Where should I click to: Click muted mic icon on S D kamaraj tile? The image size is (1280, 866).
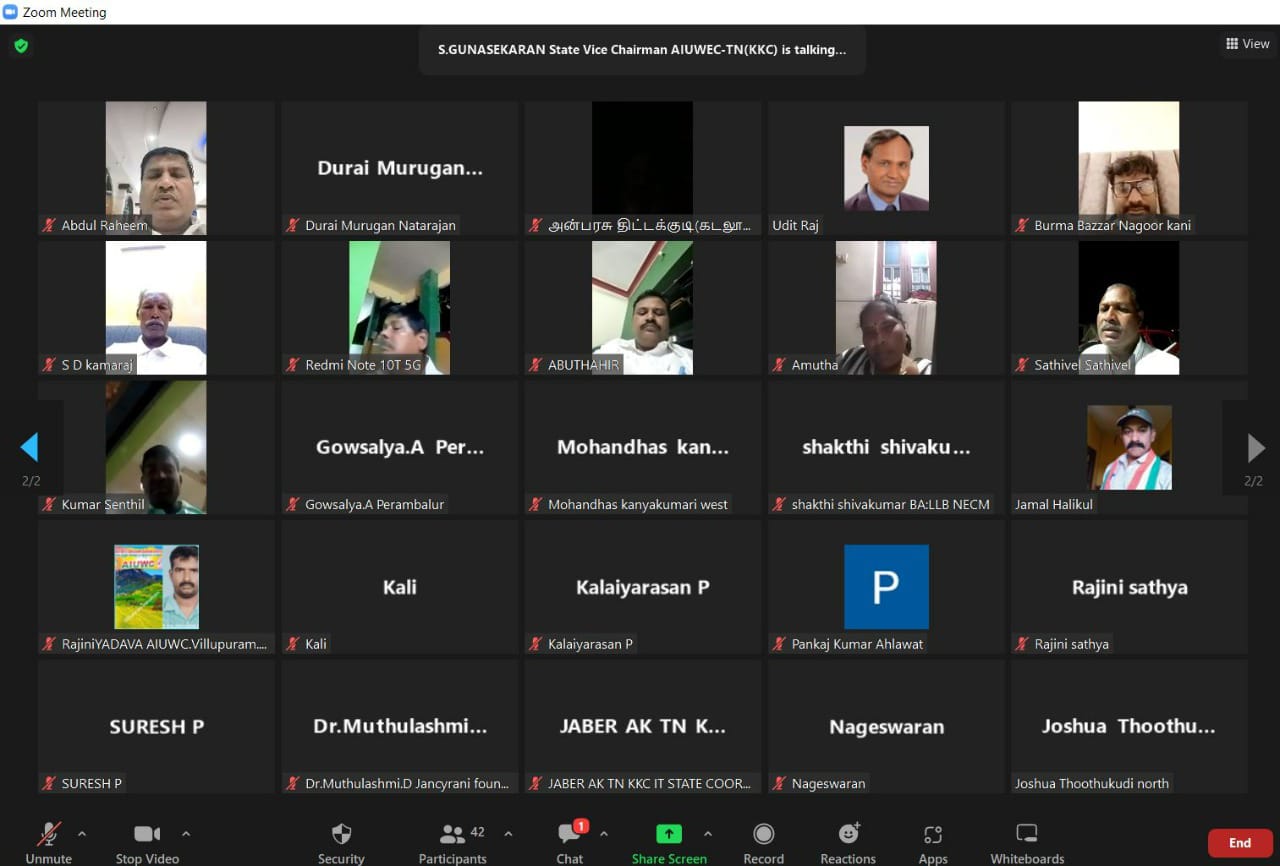[49, 365]
